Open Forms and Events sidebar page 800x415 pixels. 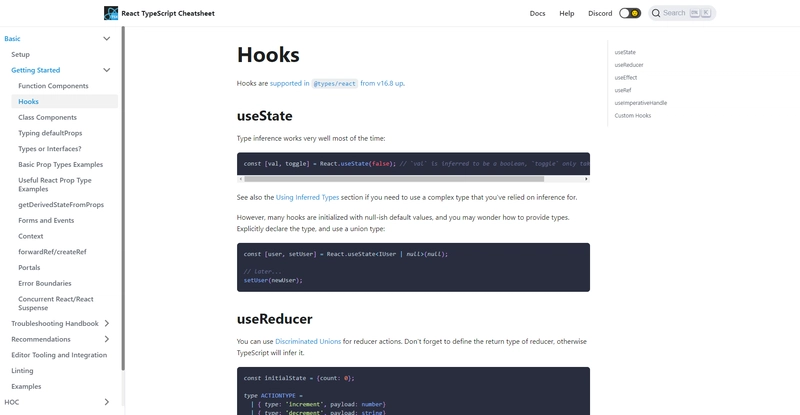46,221
